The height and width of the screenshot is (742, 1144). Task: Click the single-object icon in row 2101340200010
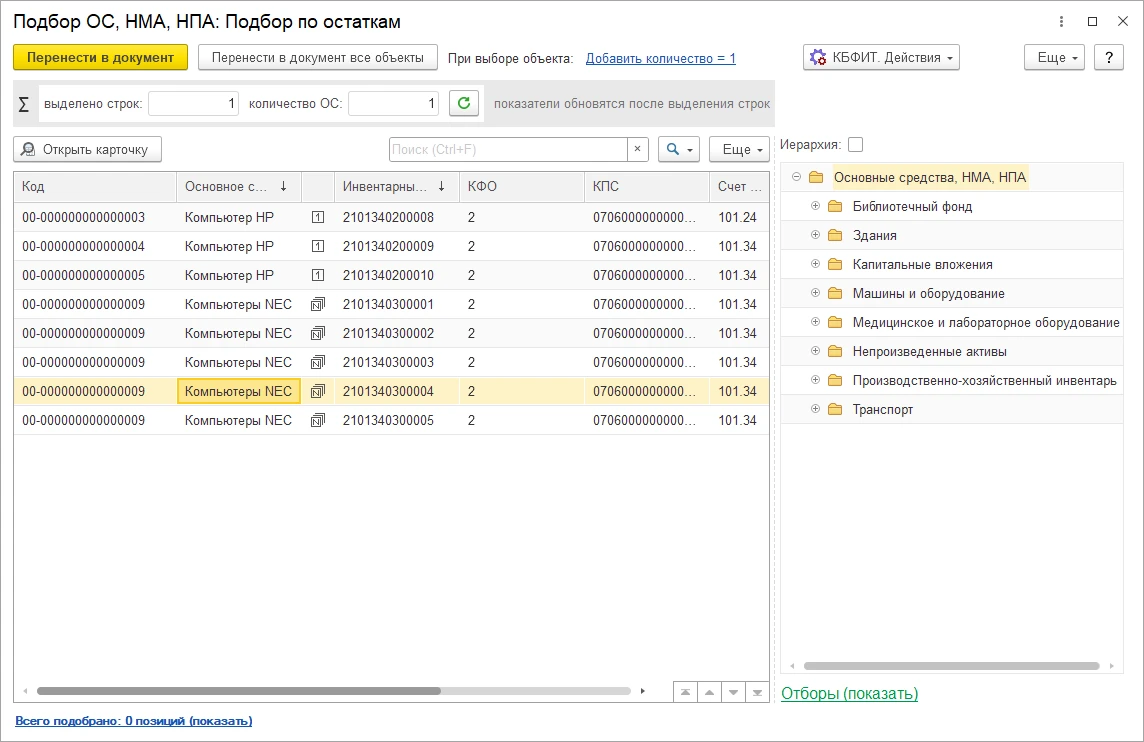(x=318, y=275)
